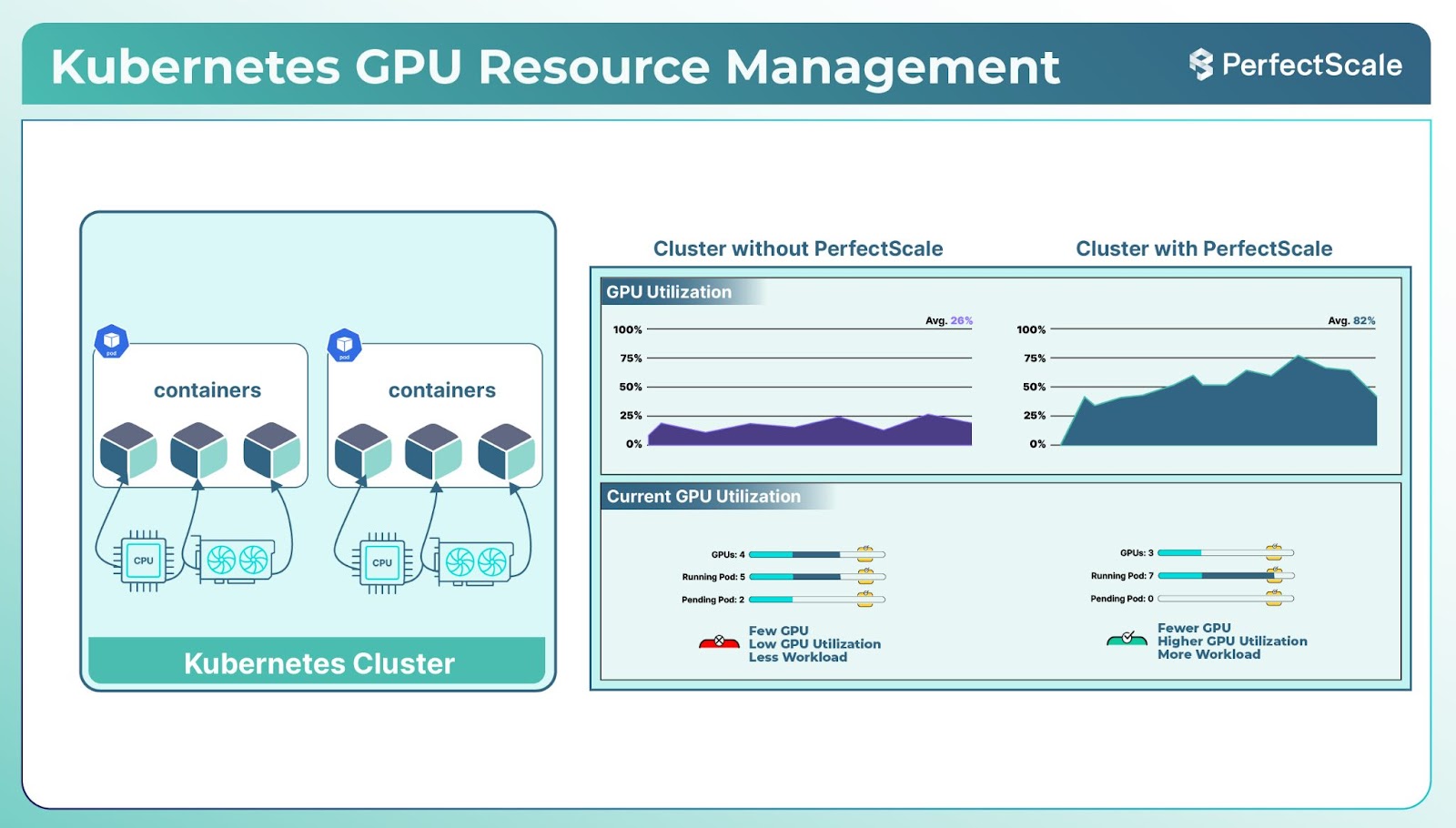Viewport: 1456px width, 828px height.
Task: Click the 'Running Pod: 7' label
Action: 1122,576
